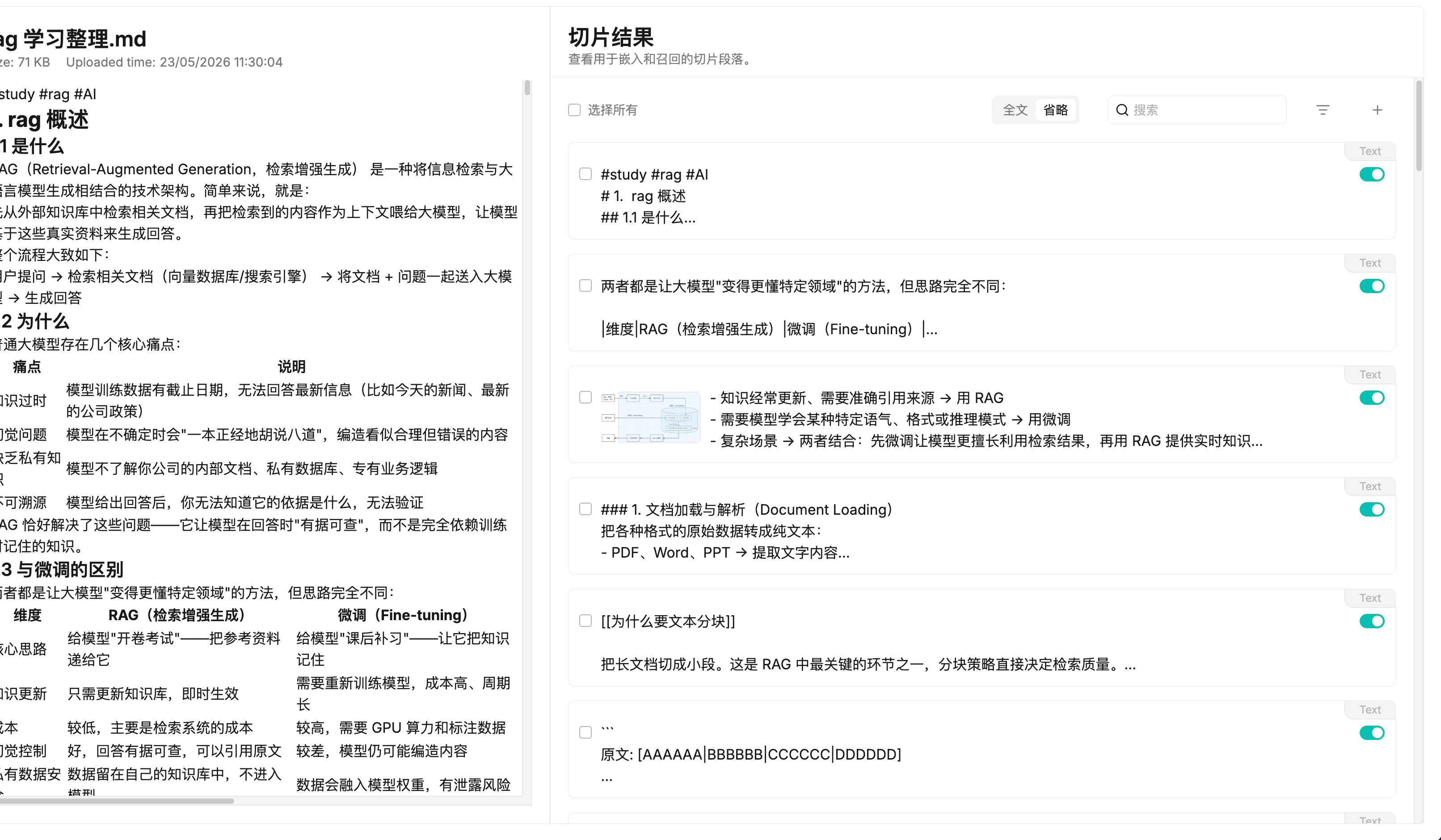1441x840 pixels.
Task: Focus the 搜索 chunk search field
Action: tap(1197, 110)
